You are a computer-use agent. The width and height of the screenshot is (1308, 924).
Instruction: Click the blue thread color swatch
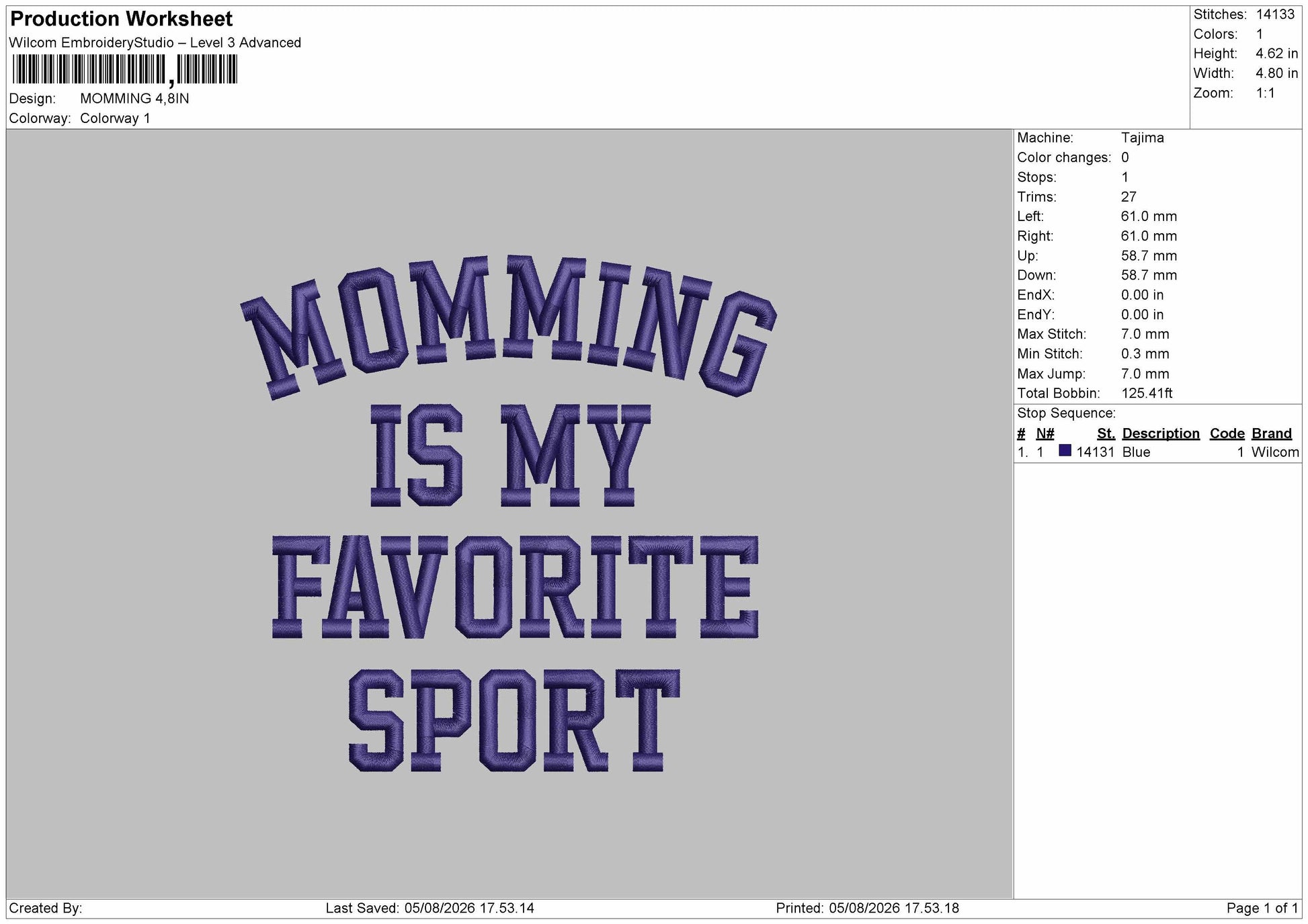pos(1065,451)
